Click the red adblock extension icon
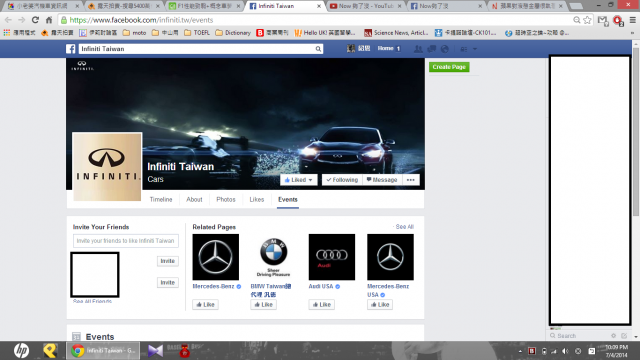Screen dimensions: 640x360 click(x=618, y=20)
